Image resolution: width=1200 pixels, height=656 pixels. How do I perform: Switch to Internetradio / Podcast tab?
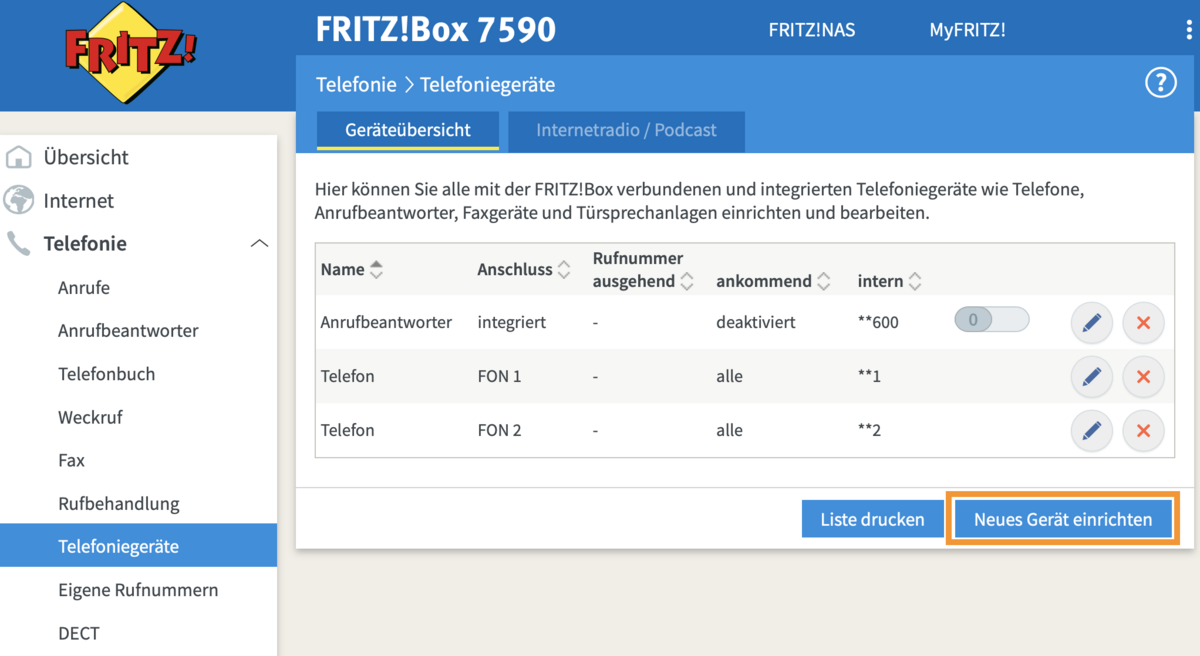tap(626, 130)
